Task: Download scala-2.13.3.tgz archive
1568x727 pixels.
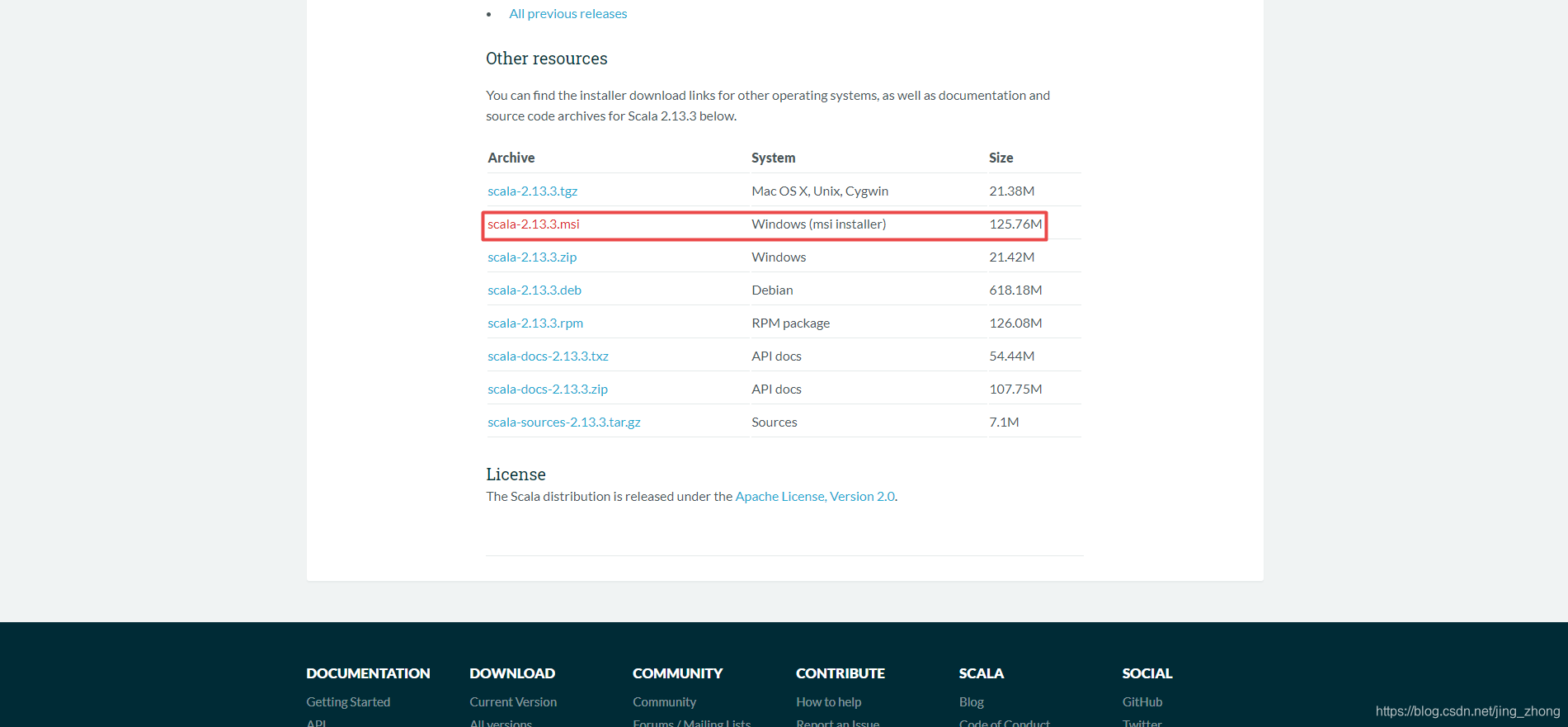Action: click(x=532, y=191)
